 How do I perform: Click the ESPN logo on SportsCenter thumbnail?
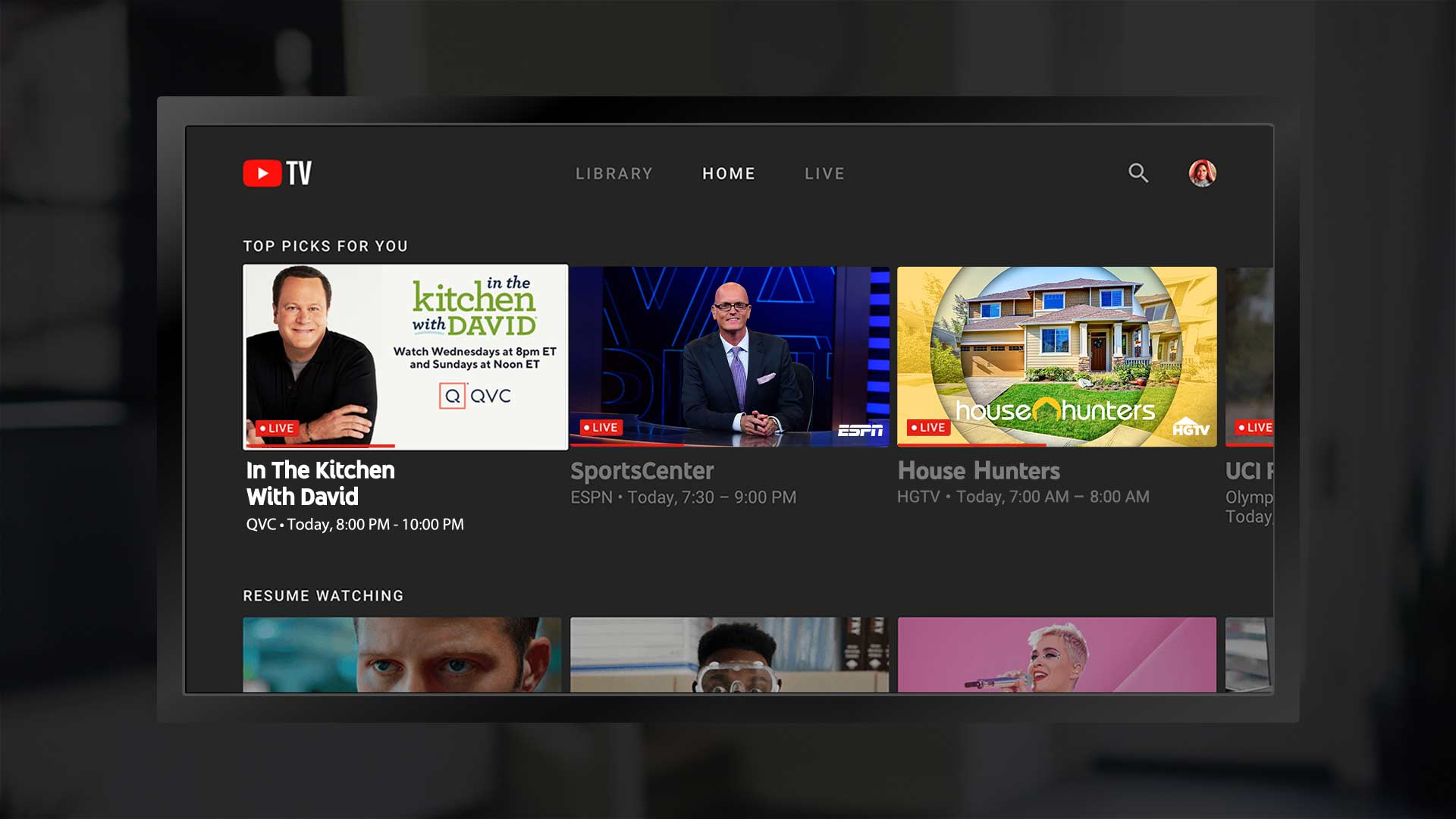860,430
